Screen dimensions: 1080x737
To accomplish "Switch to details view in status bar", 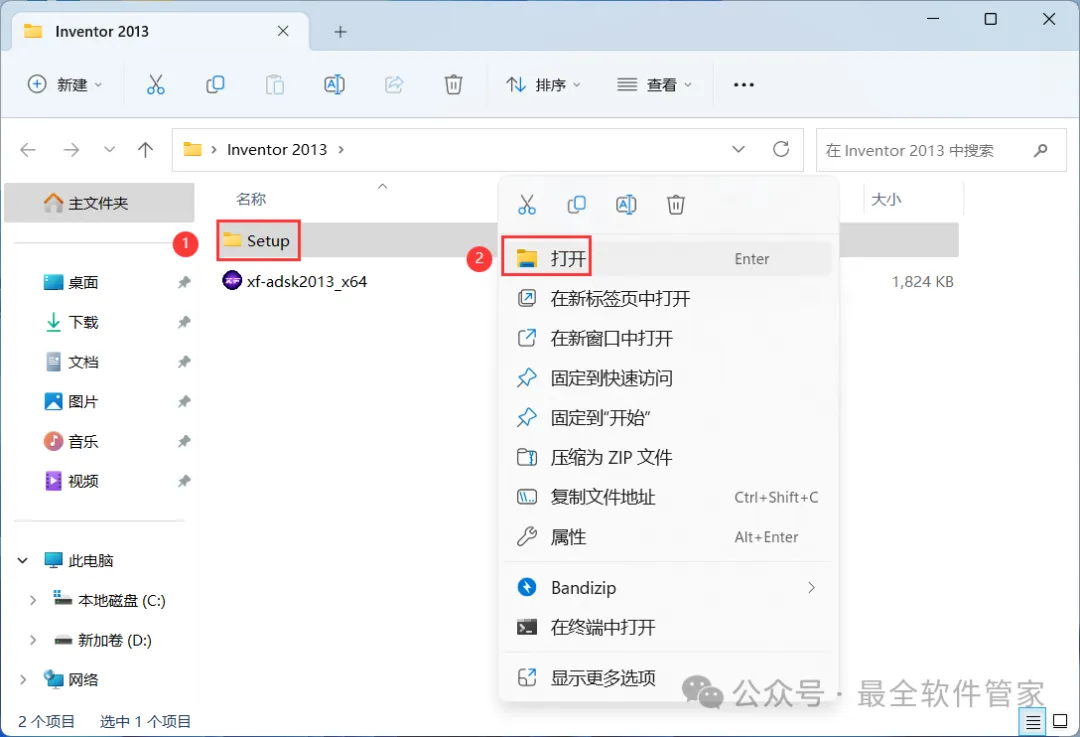I will pyautogui.click(x=1033, y=722).
